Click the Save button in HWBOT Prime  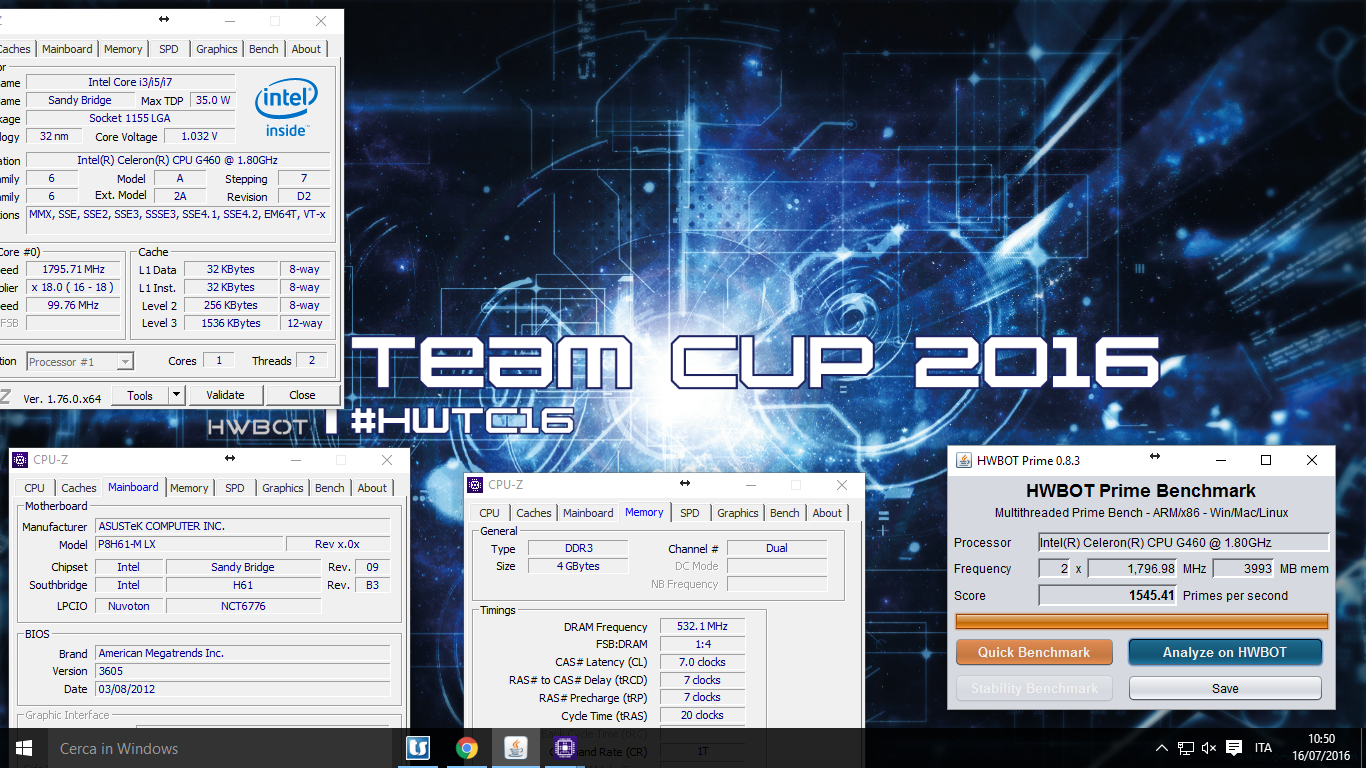click(x=1225, y=688)
